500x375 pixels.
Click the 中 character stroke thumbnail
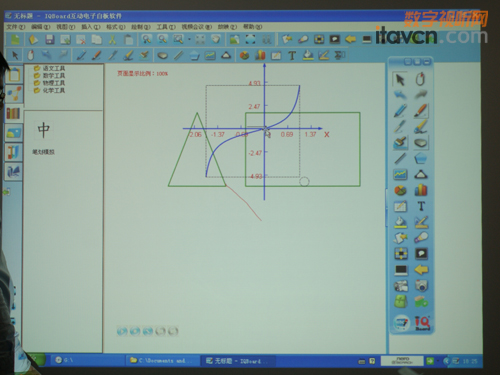tap(44, 130)
